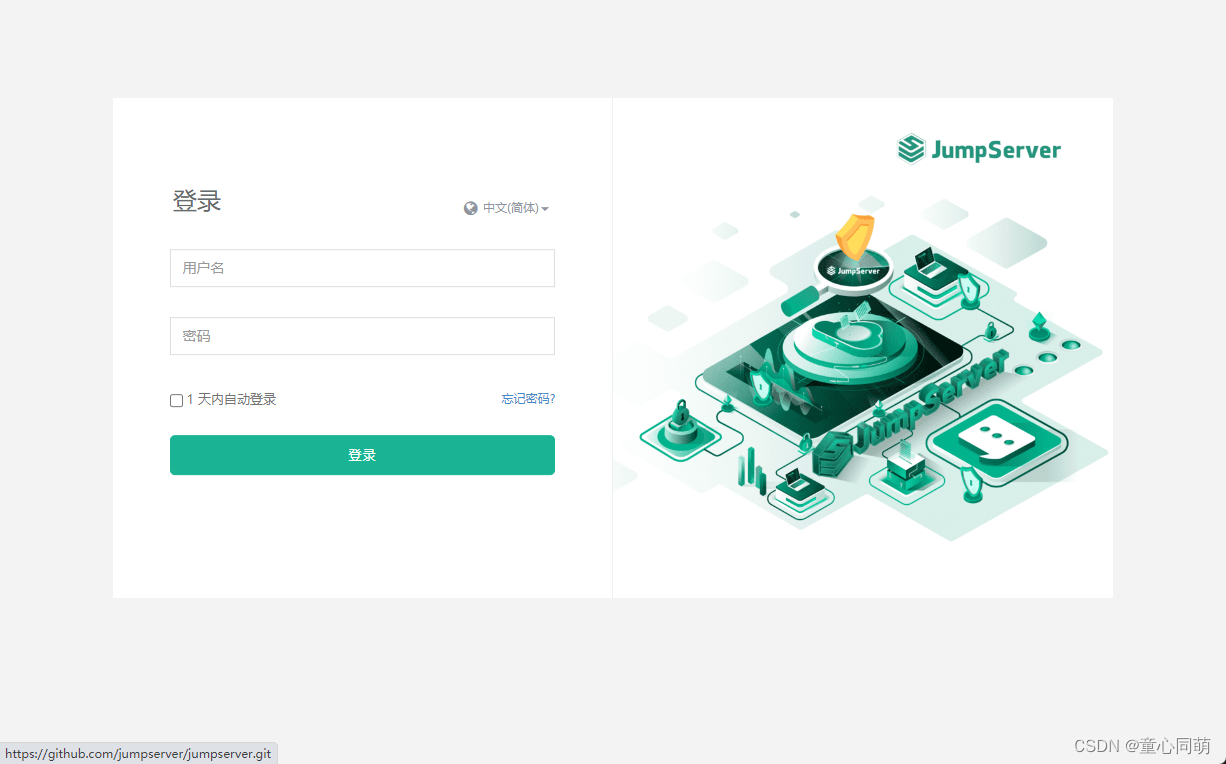
Task: Click the green 登录 submit button
Action: point(362,455)
